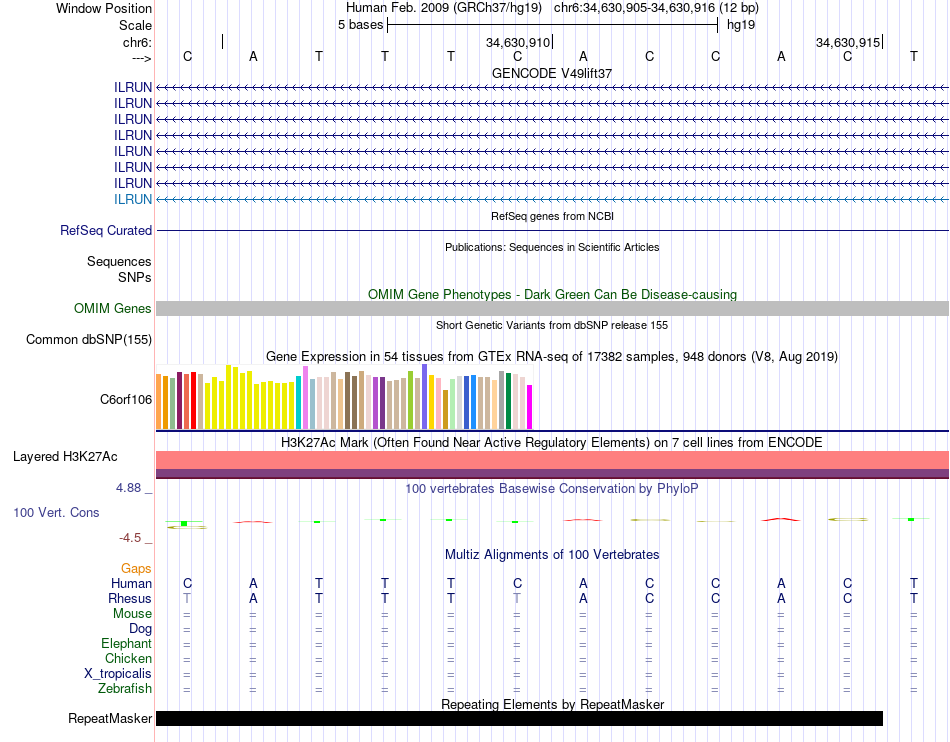Screen dimensions: 950x742
Task: Click the -4.5 lower scale value
Action: point(130,538)
